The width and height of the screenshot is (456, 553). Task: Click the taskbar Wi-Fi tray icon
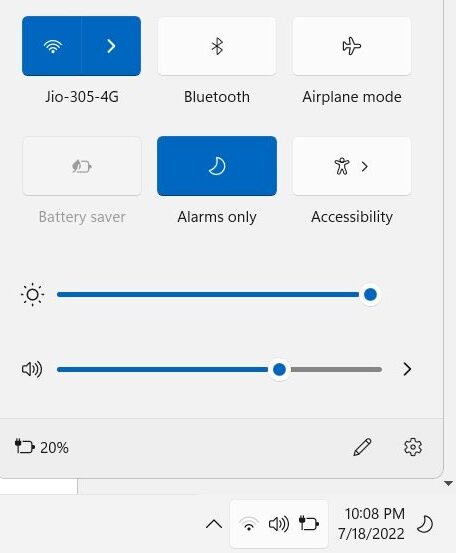[249, 524]
